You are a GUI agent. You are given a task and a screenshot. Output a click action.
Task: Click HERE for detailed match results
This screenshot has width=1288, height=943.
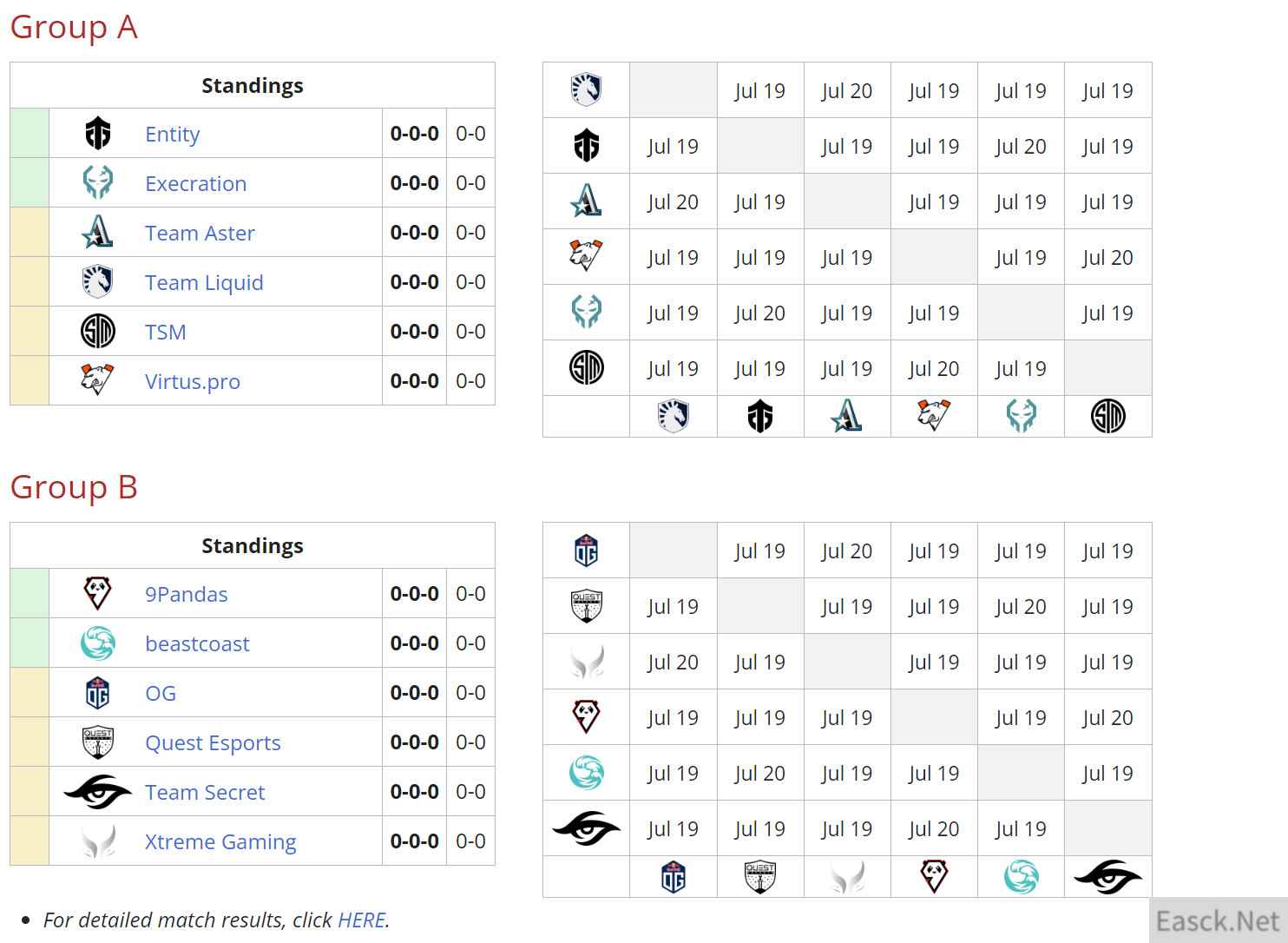point(361,920)
